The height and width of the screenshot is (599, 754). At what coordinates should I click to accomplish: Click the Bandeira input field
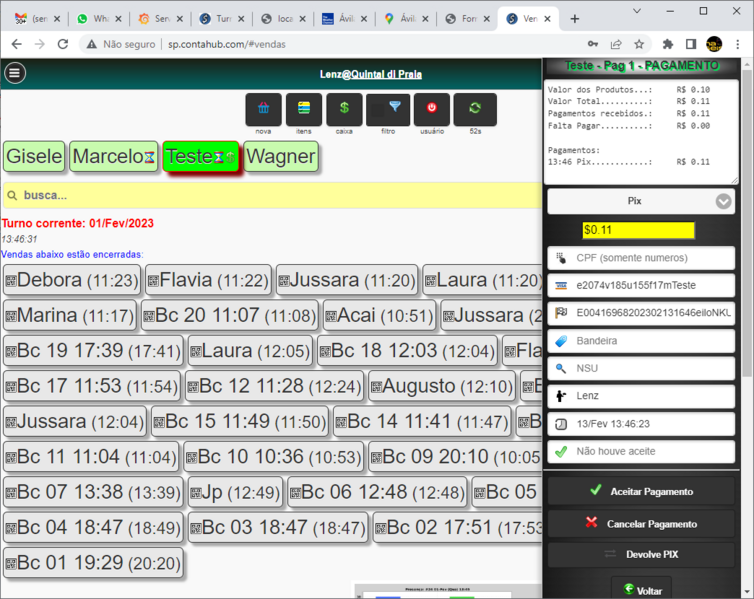[x=641, y=341]
